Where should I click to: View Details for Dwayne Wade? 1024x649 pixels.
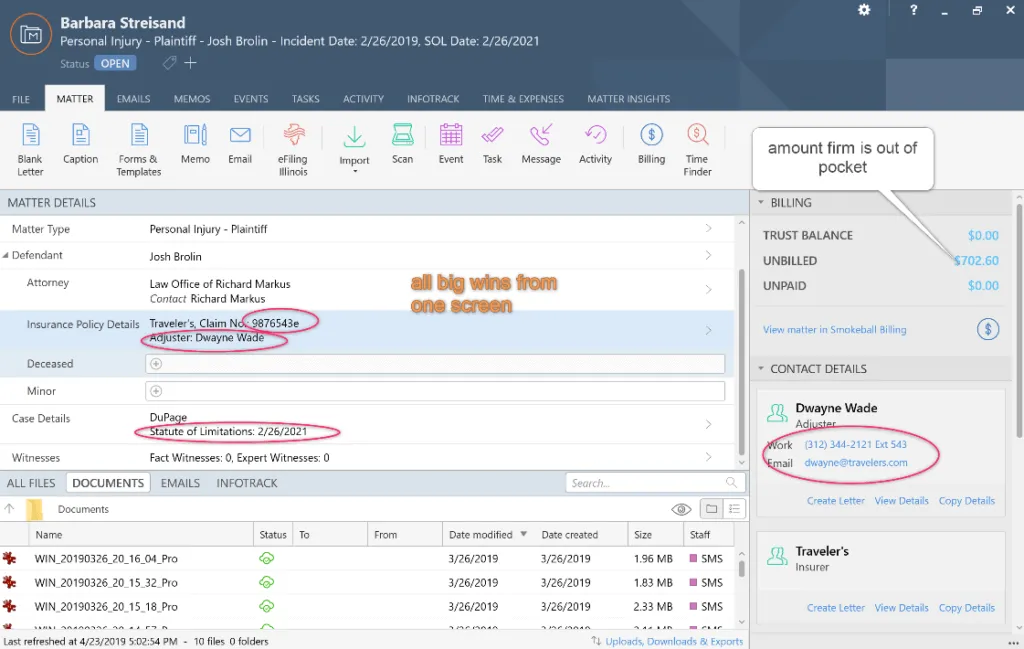tap(901, 501)
